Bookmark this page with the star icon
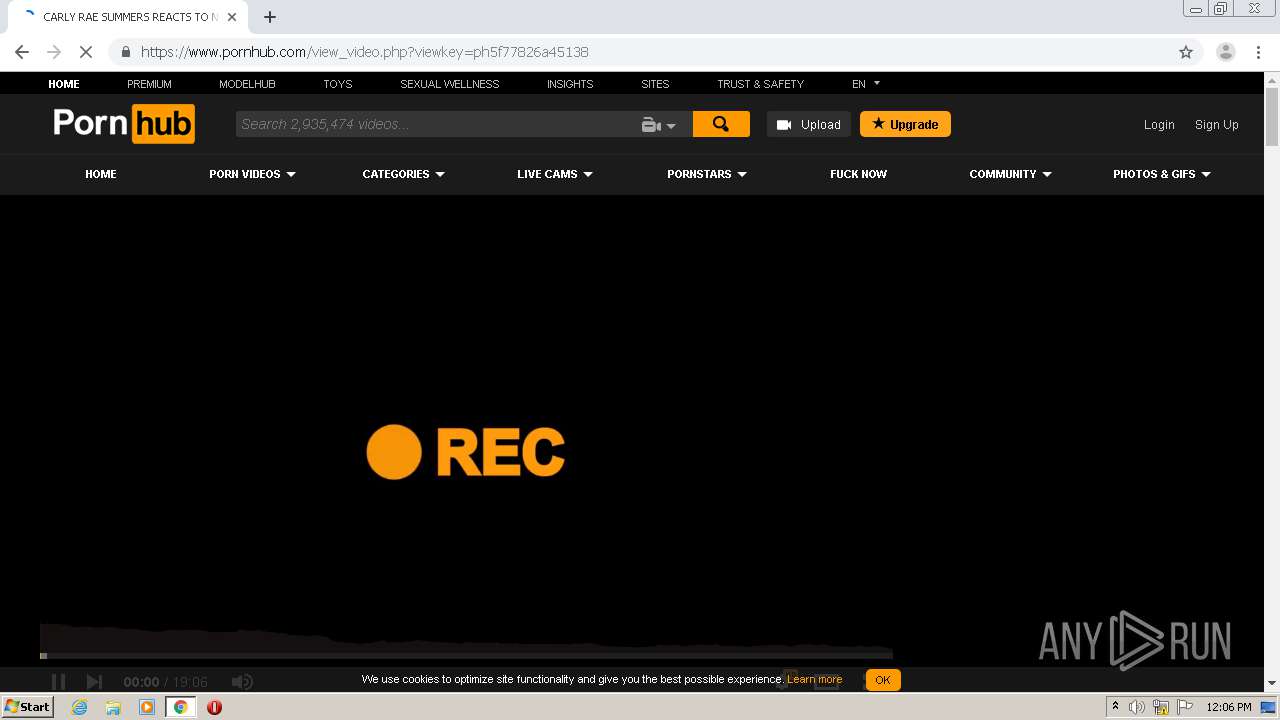The height and width of the screenshot is (720, 1280). [1186, 52]
